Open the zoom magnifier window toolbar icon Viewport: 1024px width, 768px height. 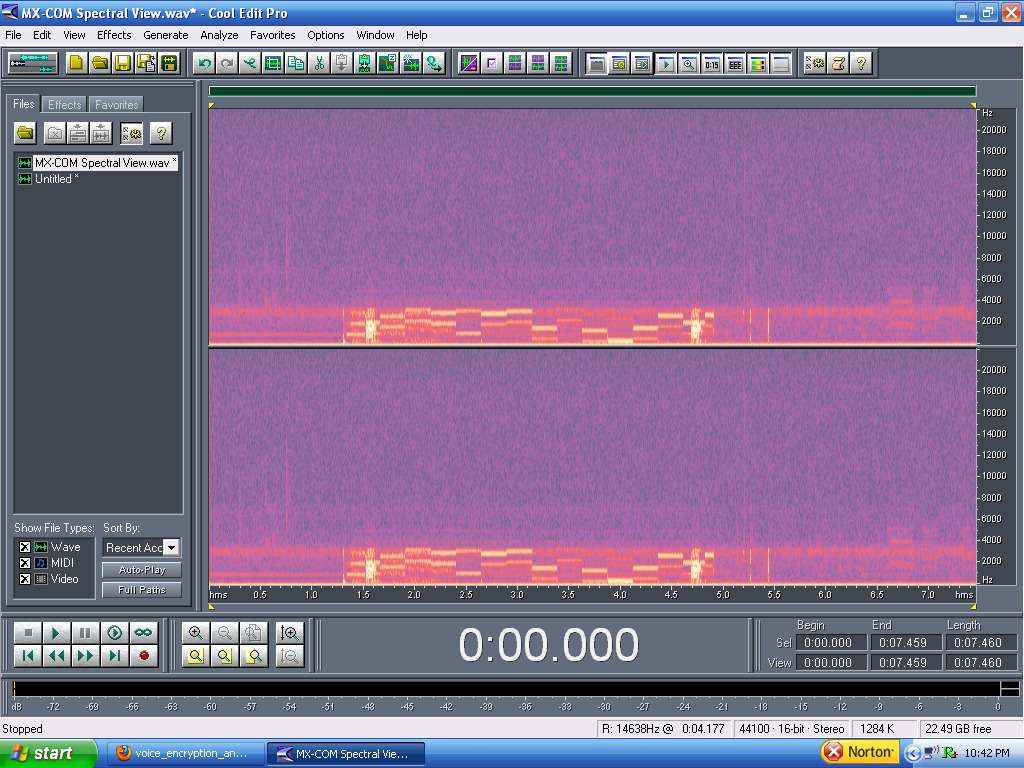pyautogui.click(x=688, y=63)
